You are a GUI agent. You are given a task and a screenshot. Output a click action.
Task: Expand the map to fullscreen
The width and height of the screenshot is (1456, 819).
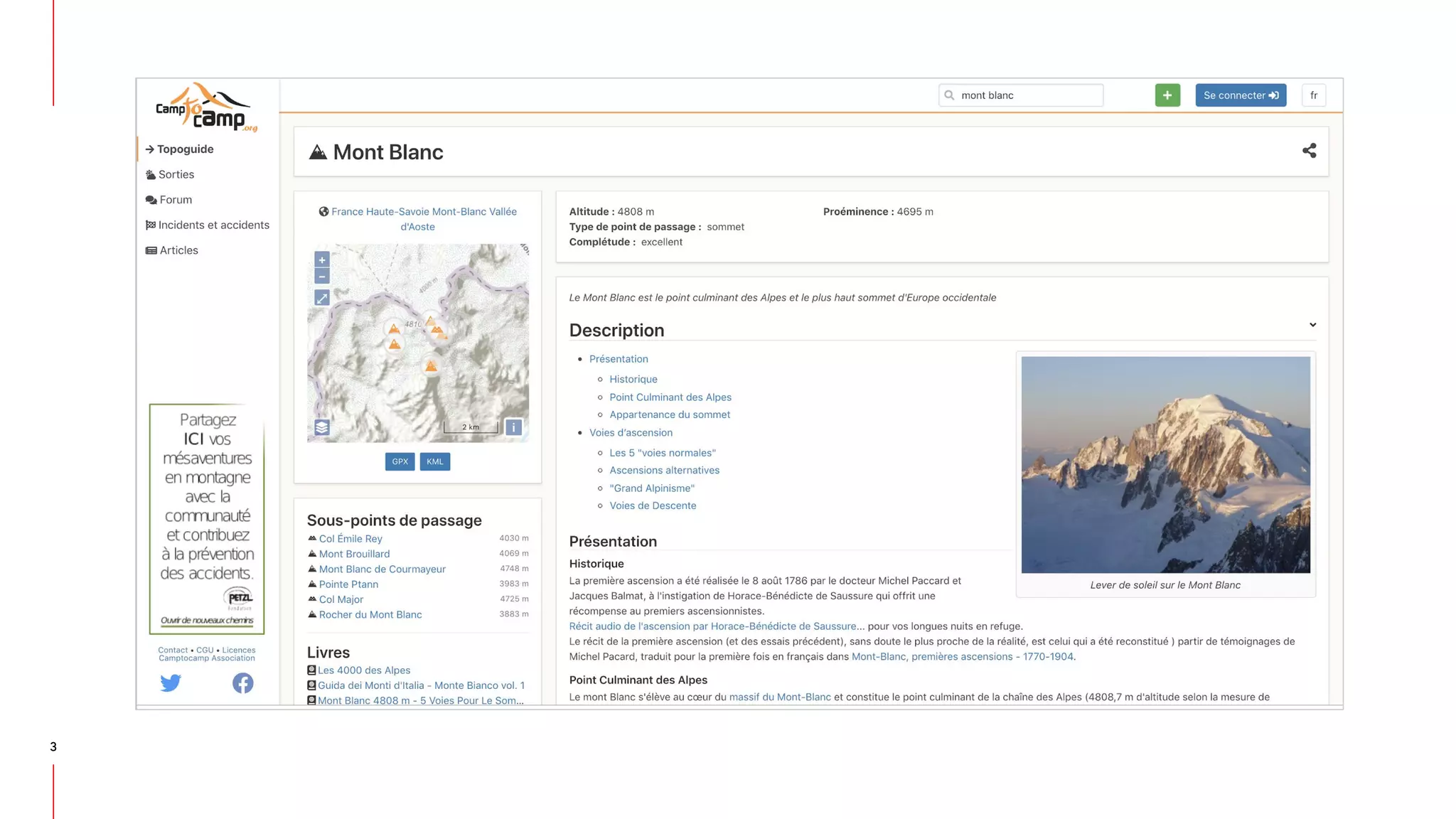[x=322, y=299]
